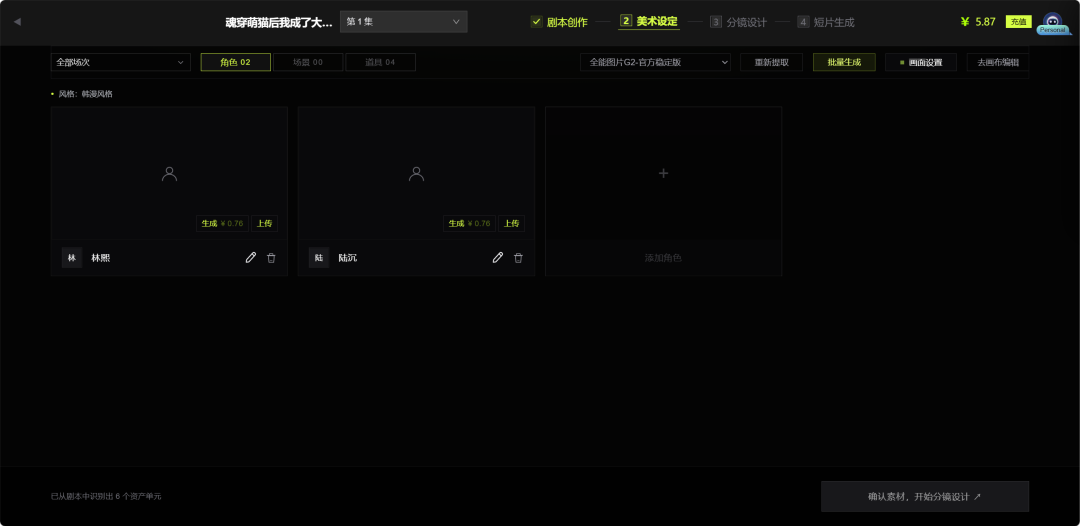Switch to the 场景 00 tab
This screenshot has height=526, width=1080.
[308, 63]
